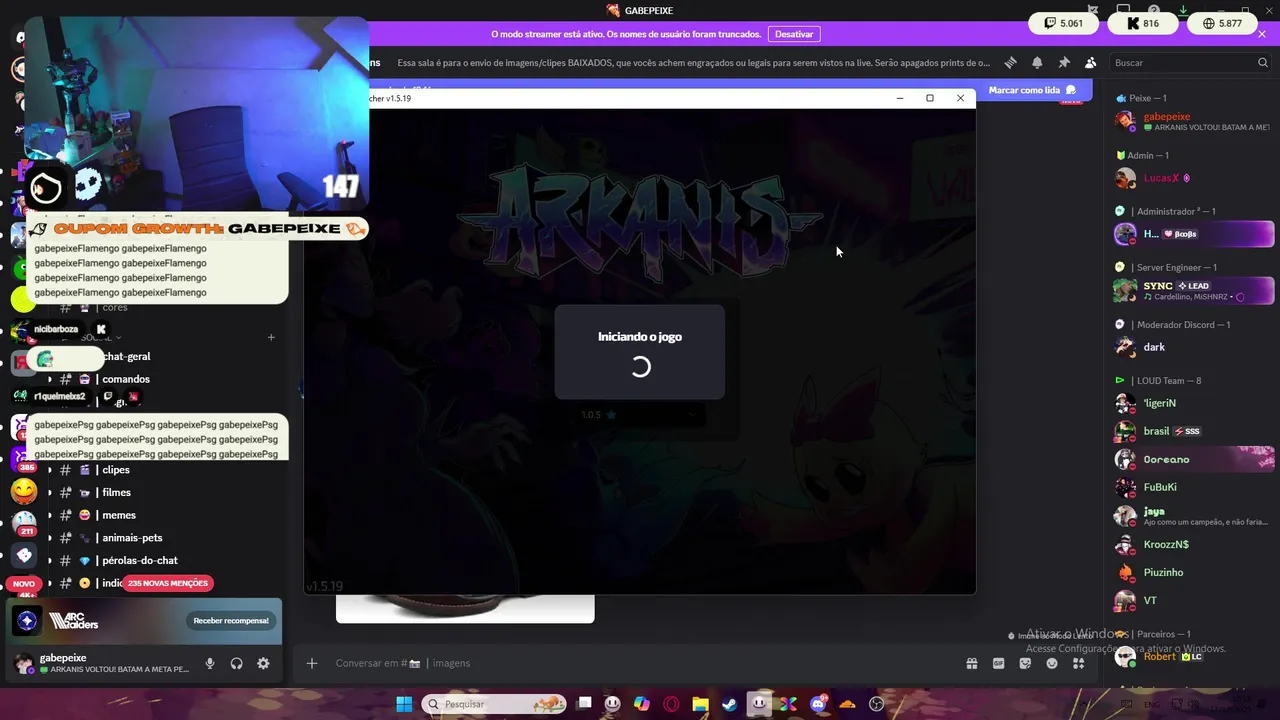Select member dark in the member list
1280x720 pixels.
[x=1193, y=347]
